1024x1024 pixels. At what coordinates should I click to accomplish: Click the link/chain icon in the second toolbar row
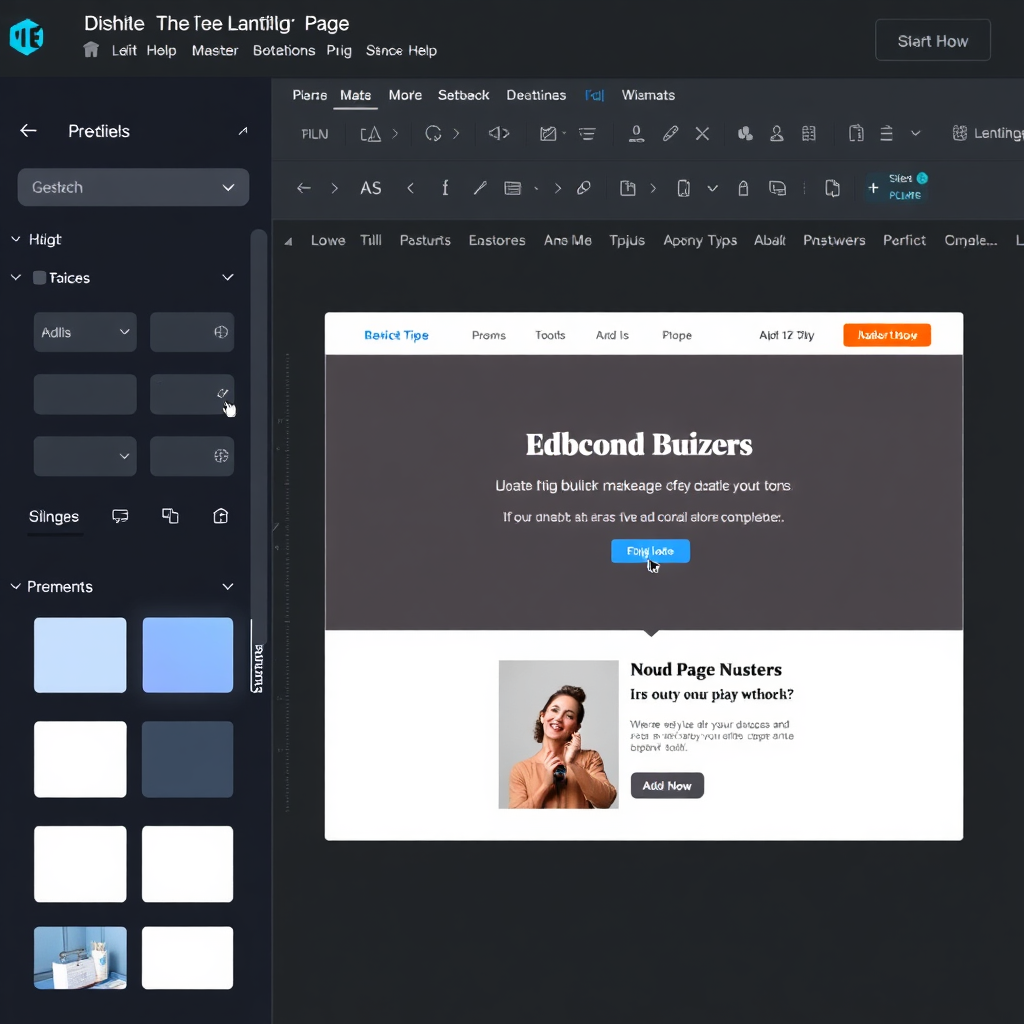[585, 187]
